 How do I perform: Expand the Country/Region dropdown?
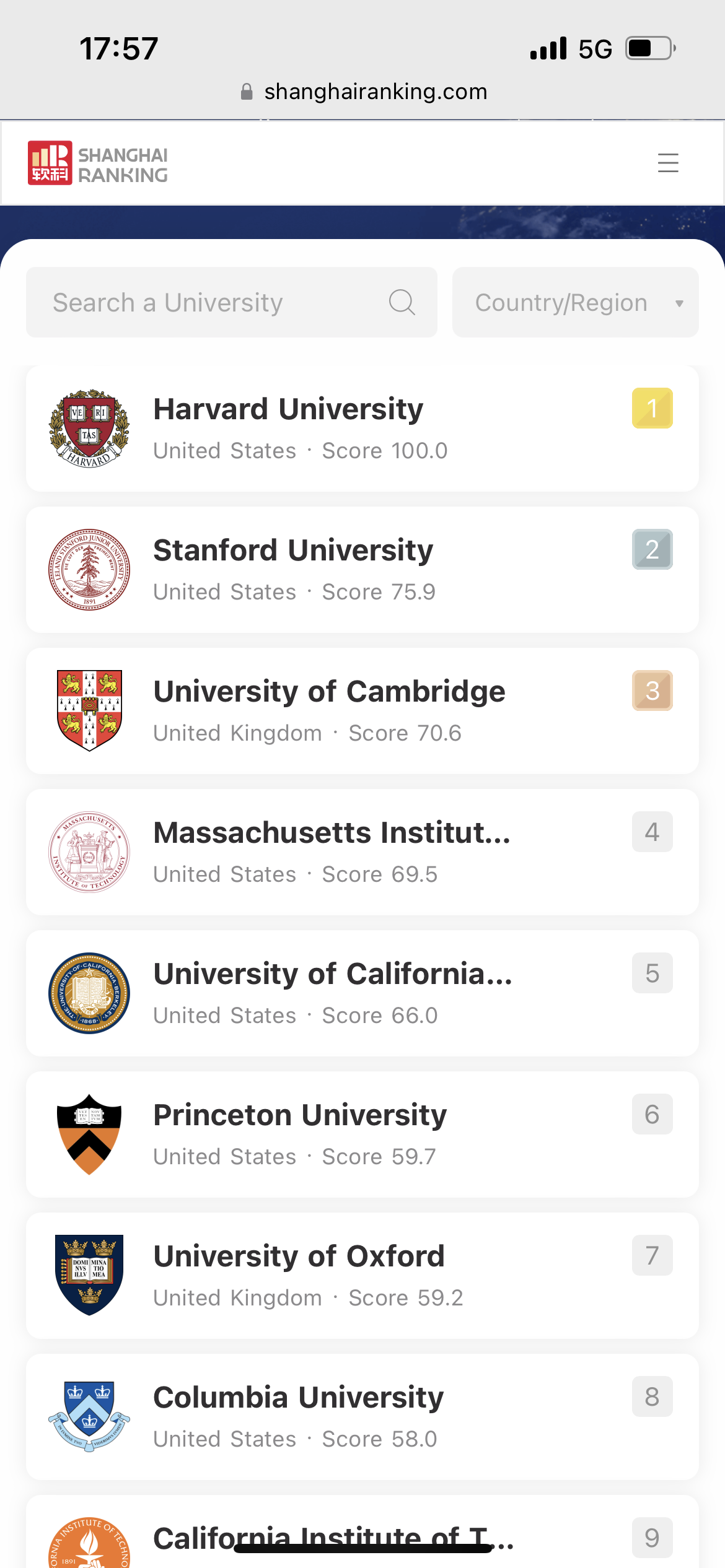tap(576, 302)
